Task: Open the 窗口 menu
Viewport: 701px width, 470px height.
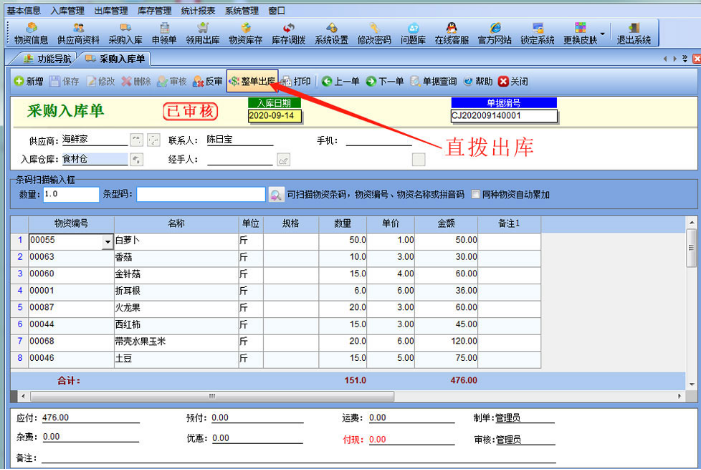Action: click(277, 10)
